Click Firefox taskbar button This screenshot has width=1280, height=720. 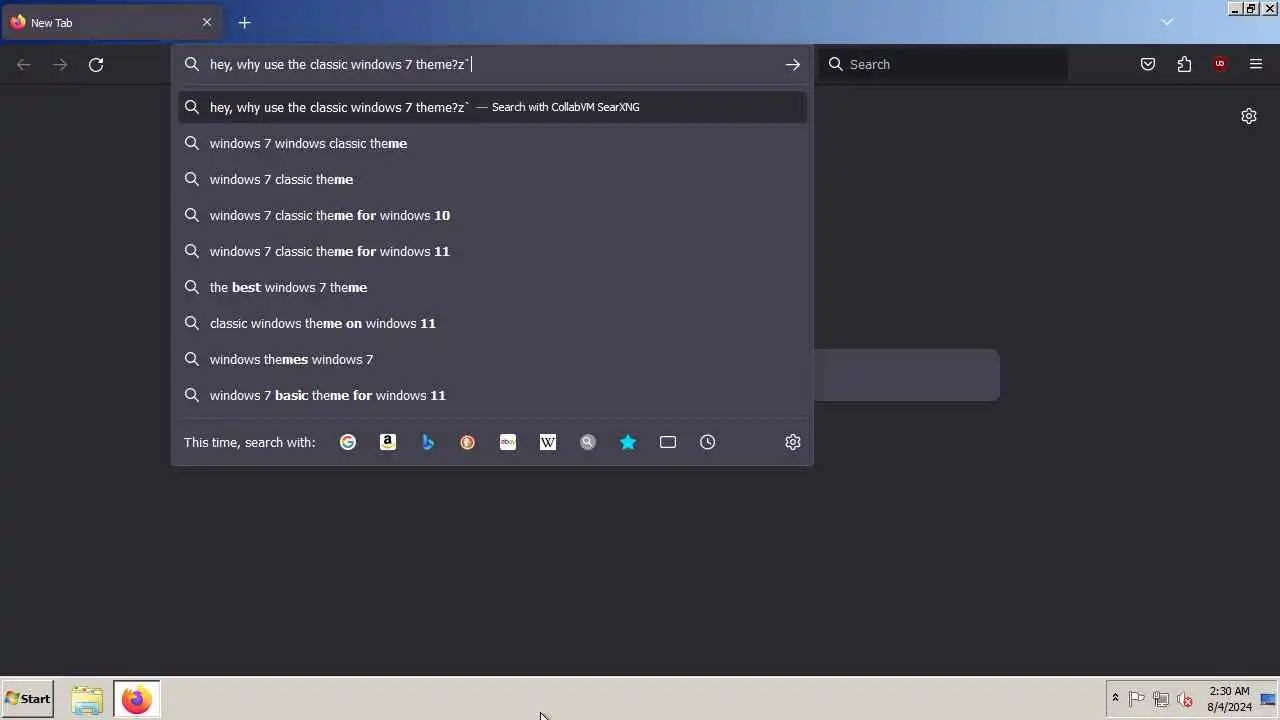[137, 699]
